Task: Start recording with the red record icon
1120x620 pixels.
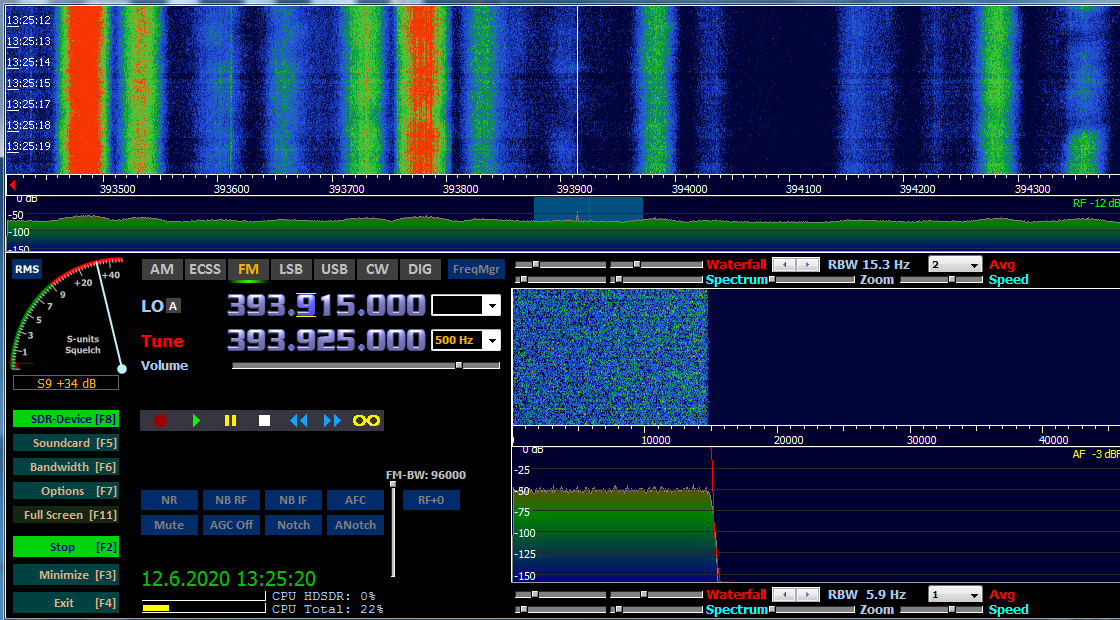Action: [x=160, y=421]
